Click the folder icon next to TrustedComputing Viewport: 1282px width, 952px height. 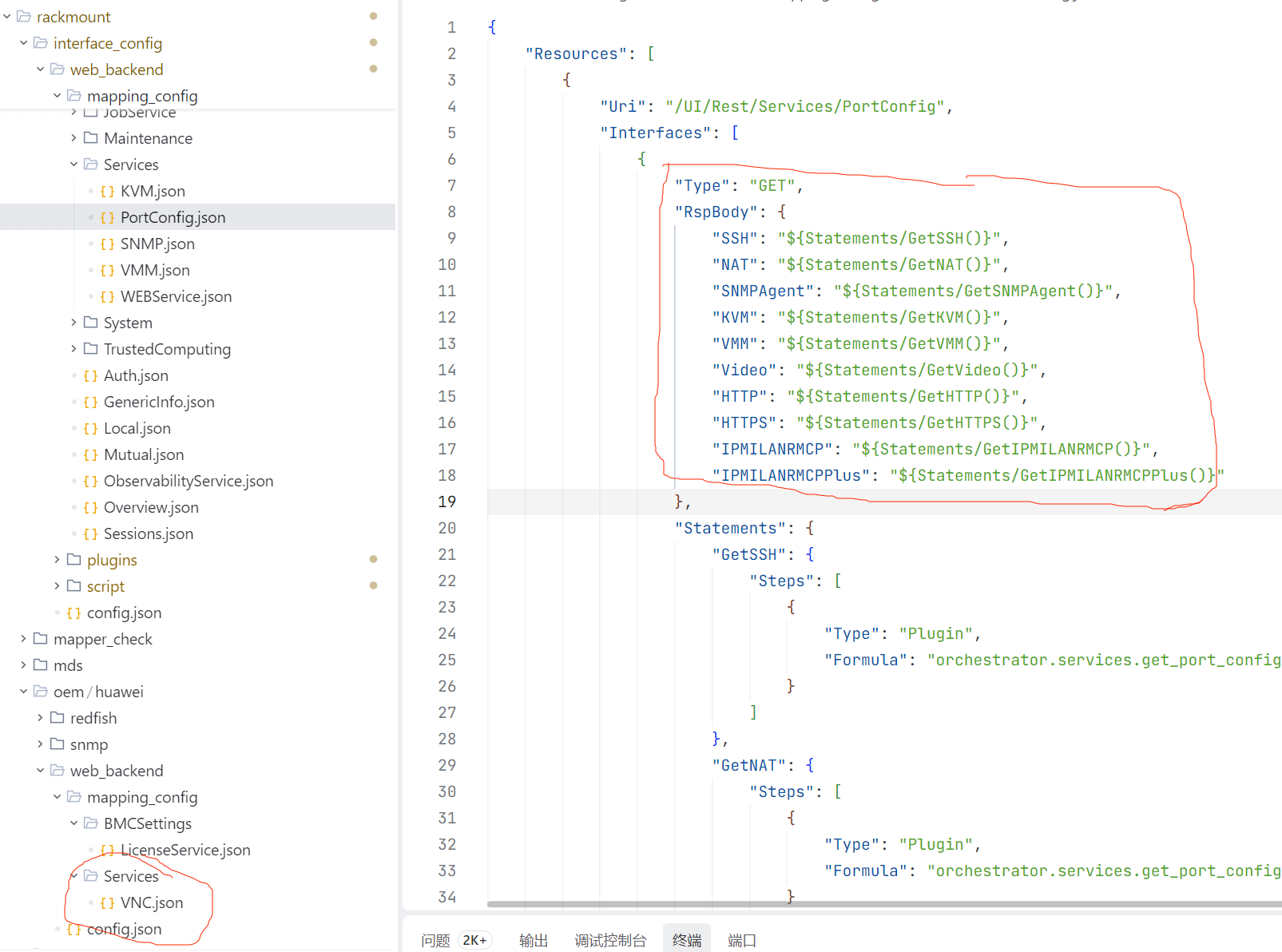[91, 349]
